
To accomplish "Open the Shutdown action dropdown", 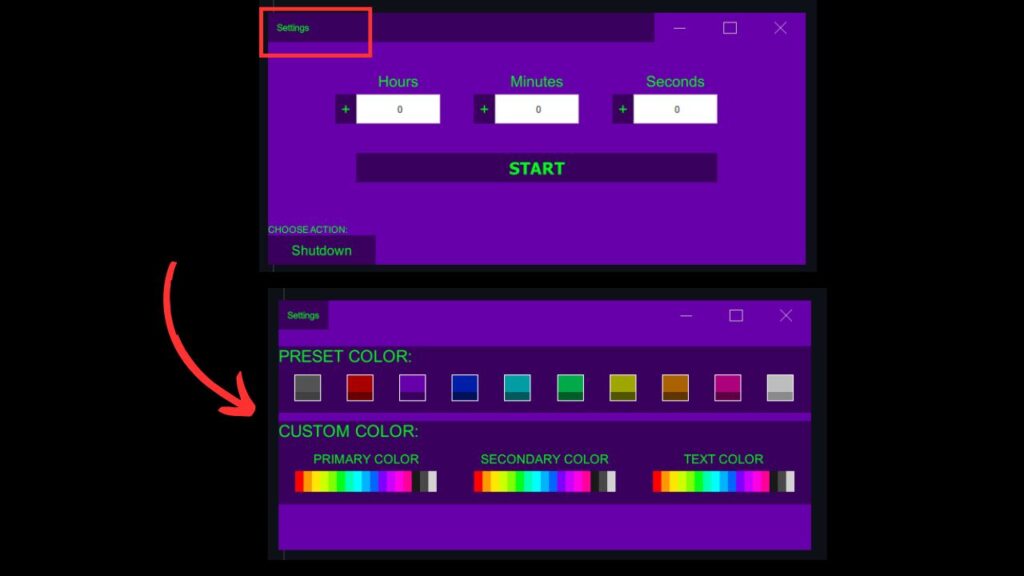I will pos(321,250).
